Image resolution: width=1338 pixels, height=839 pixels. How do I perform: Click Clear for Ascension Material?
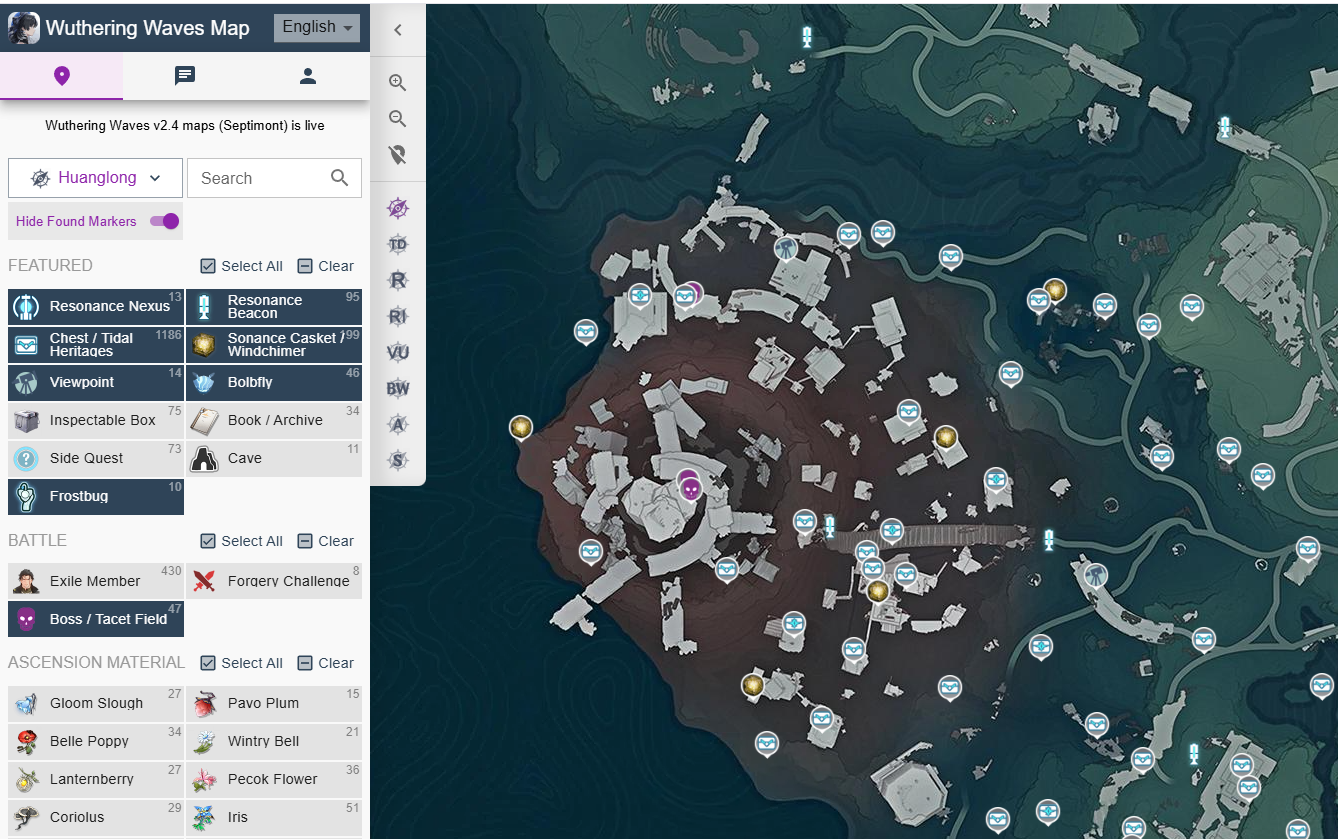tap(326, 663)
